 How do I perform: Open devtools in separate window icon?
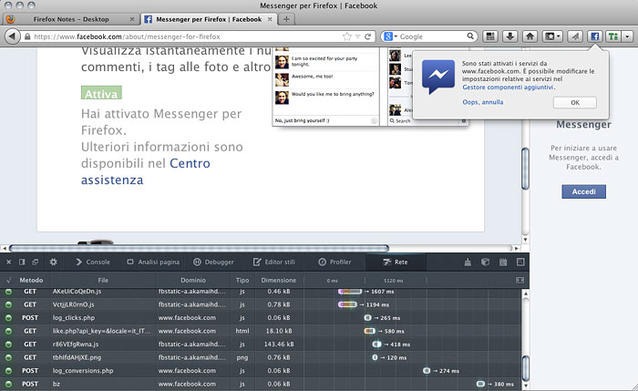tap(35, 262)
